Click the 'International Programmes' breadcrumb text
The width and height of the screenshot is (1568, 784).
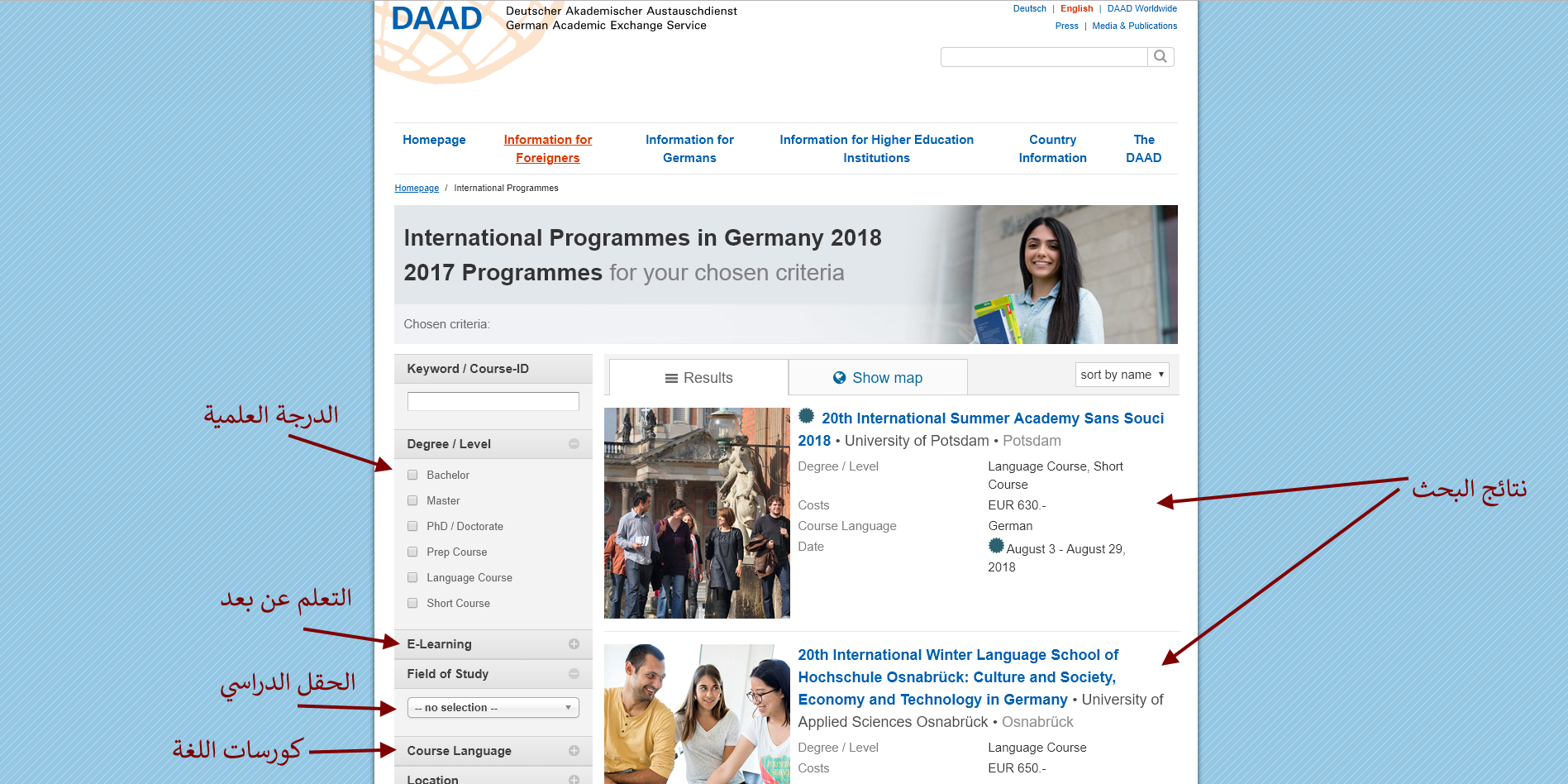click(x=506, y=188)
